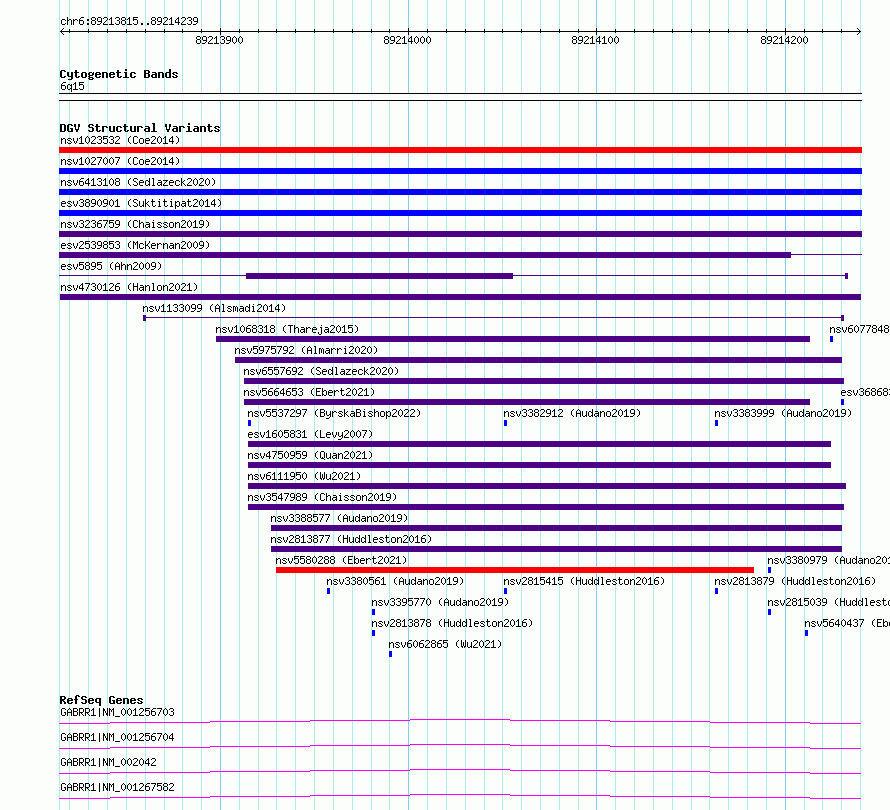Open nsv3547989 (Chaisson2019) variant
This screenshot has height=810, width=890.
point(322,497)
